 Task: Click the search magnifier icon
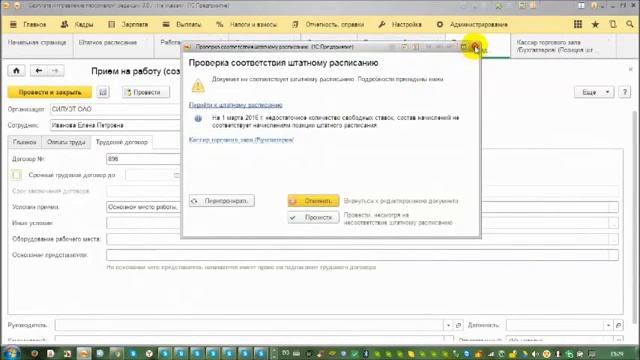630,24
